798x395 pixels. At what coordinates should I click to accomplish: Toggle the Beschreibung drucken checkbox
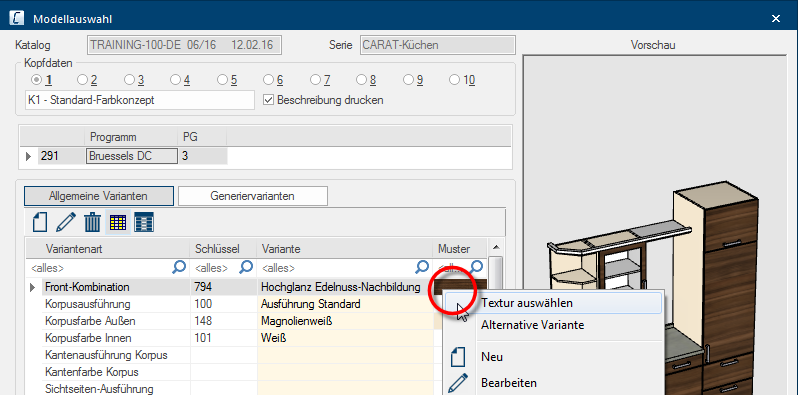[268, 100]
